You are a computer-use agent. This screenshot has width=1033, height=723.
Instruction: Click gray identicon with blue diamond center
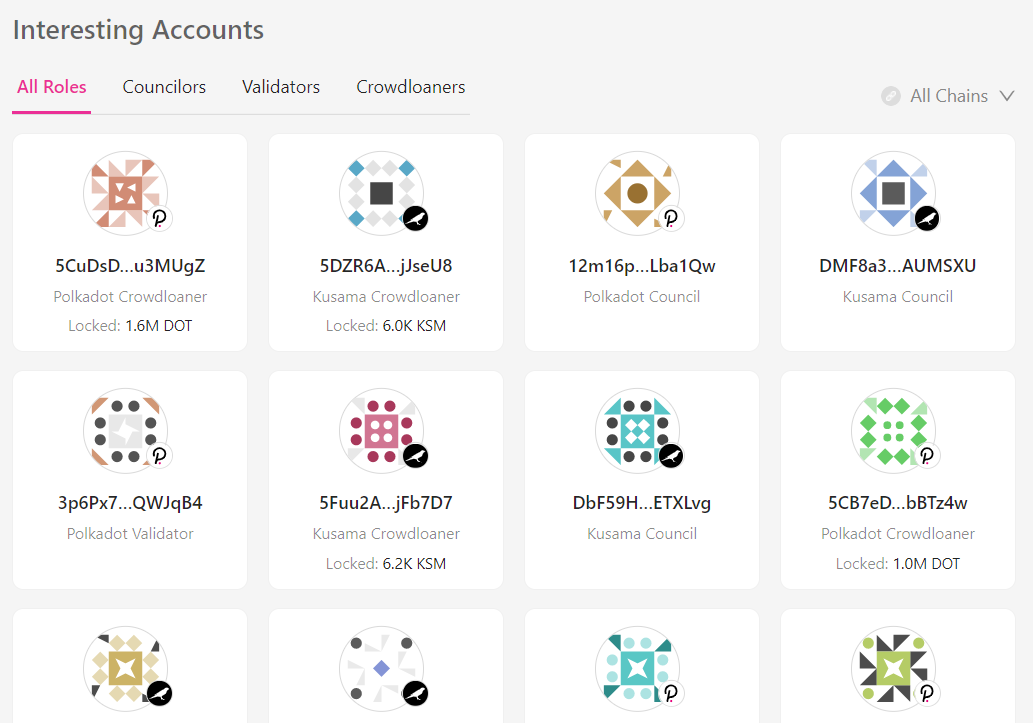click(x=381, y=668)
